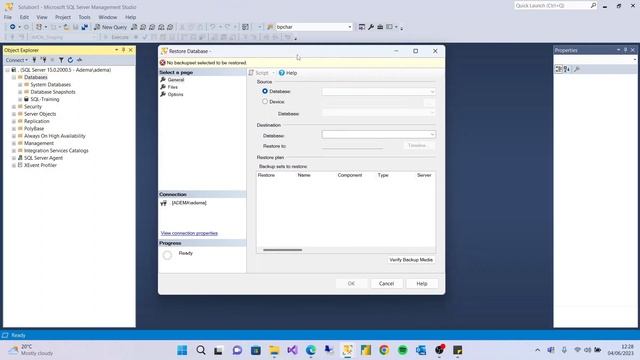Image resolution: width=640 pixels, height=360 pixels.
Task: Refresh the Object Explorer tree
Action: point(70,60)
